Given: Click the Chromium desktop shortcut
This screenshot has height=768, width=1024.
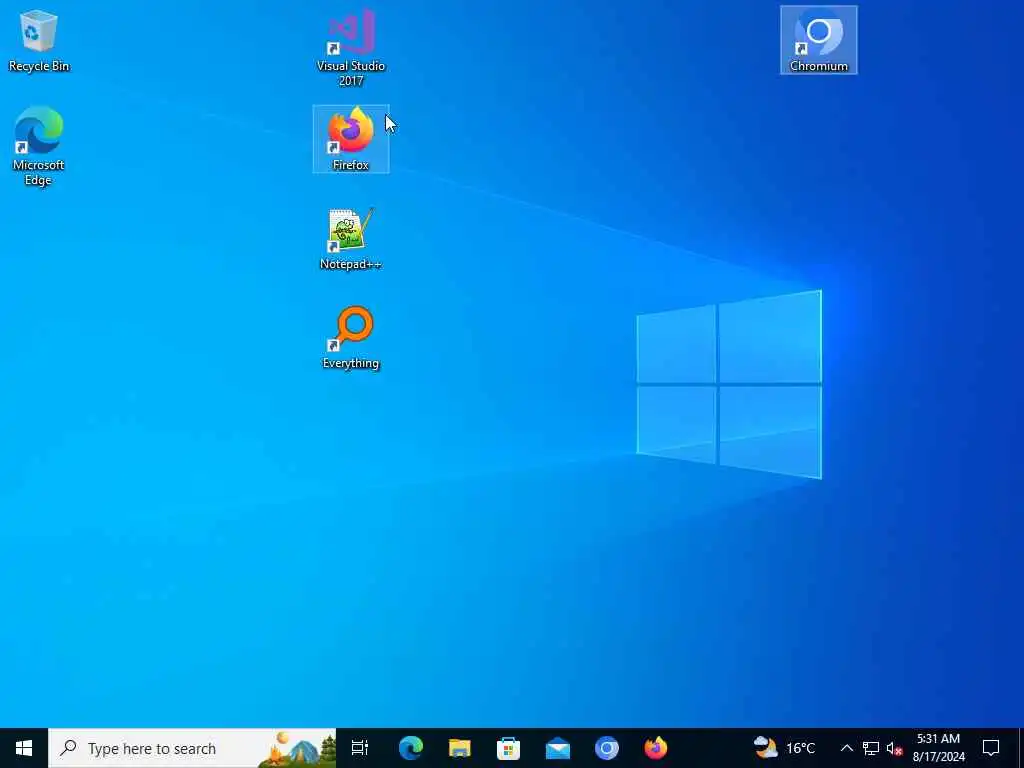Looking at the screenshot, I should pyautogui.click(x=818, y=40).
